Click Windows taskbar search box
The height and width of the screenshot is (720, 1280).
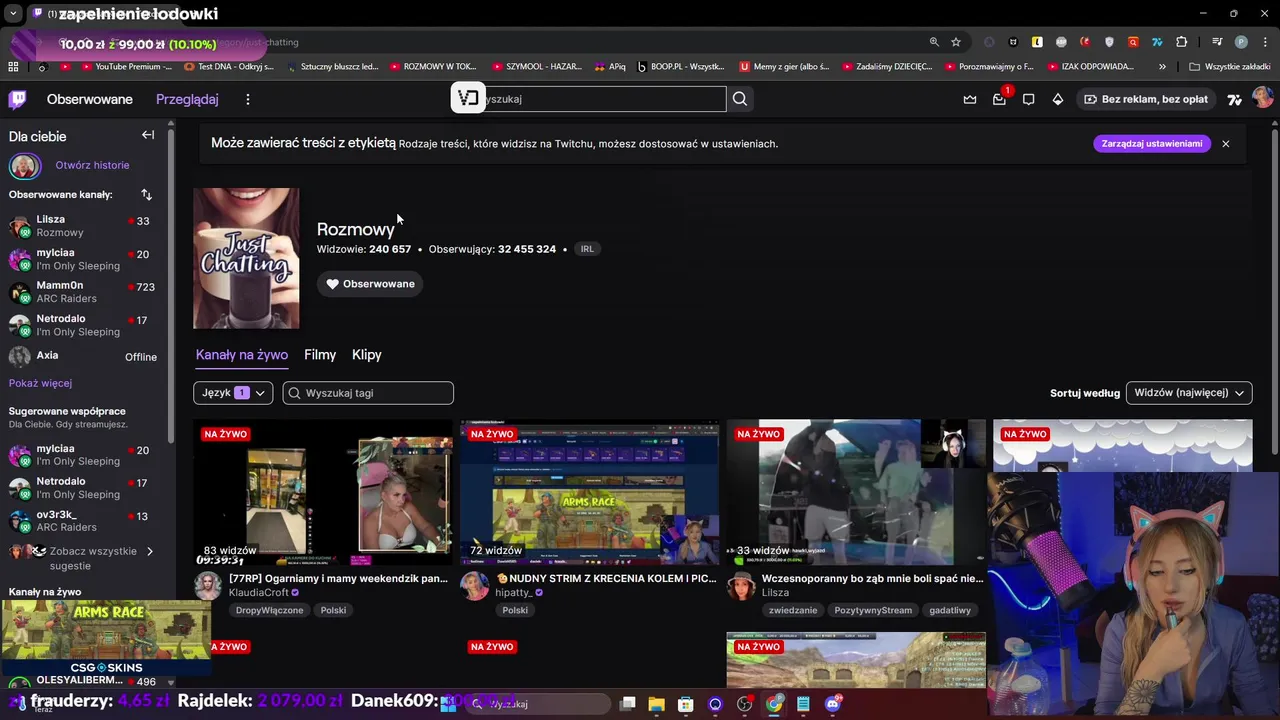538,704
